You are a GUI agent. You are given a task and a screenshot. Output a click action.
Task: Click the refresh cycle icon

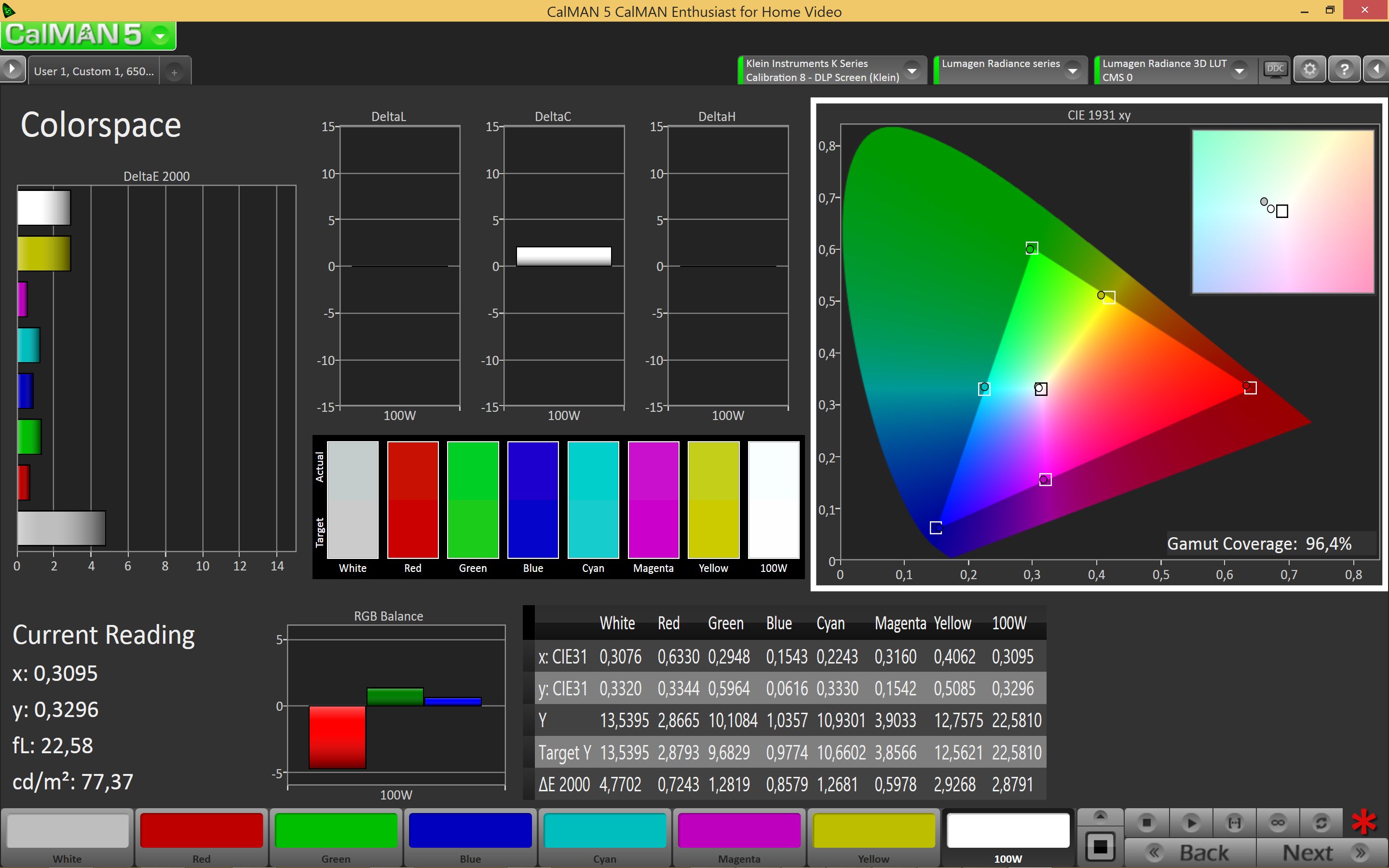[x=1321, y=822]
